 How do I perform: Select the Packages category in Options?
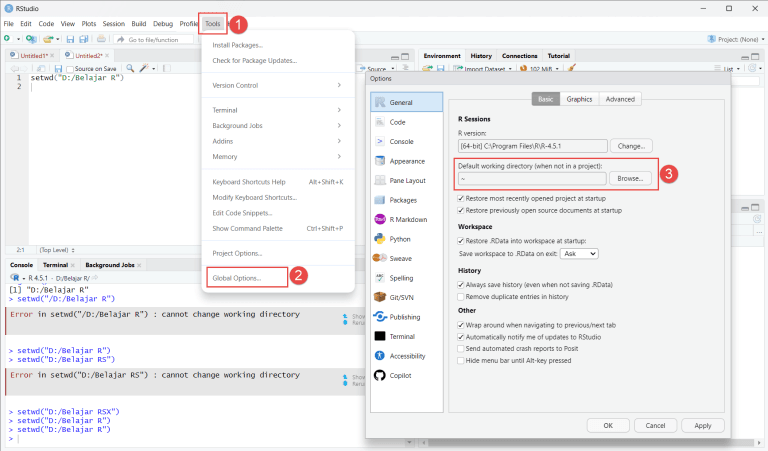pyautogui.click(x=407, y=200)
